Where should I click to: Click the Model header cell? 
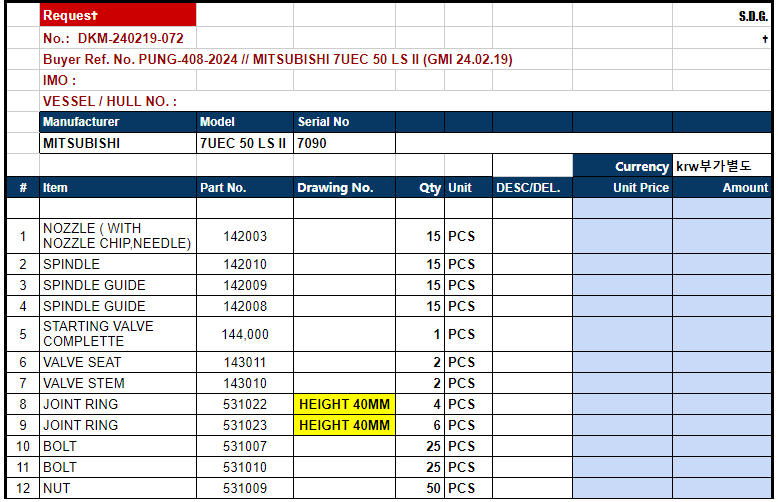pyautogui.click(x=245, y=122)
